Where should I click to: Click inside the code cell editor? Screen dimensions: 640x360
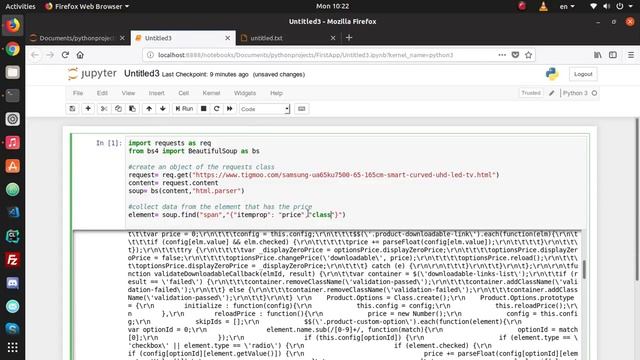coord(355,182)
